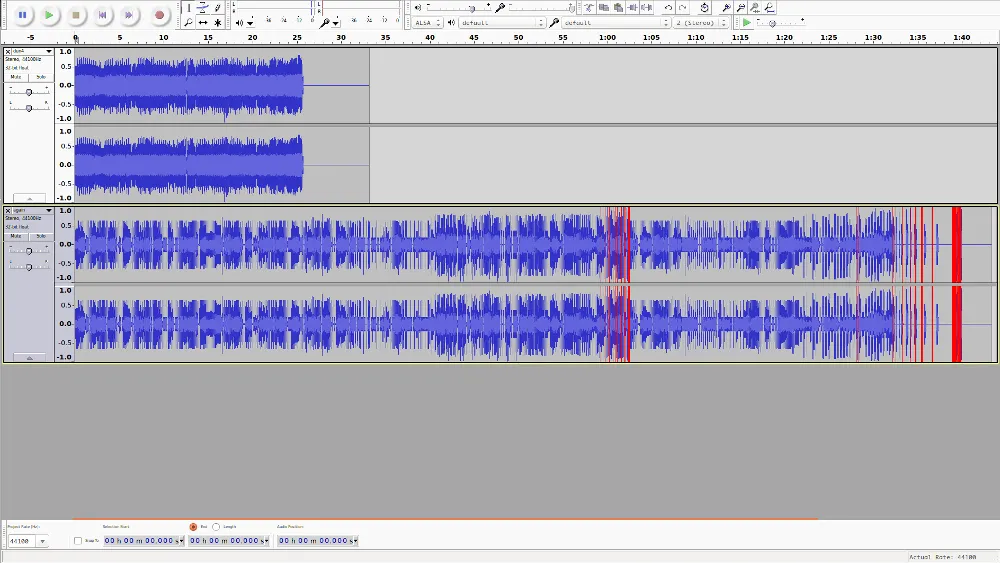Click the Fit Selection zoom icon

[755, 8]
